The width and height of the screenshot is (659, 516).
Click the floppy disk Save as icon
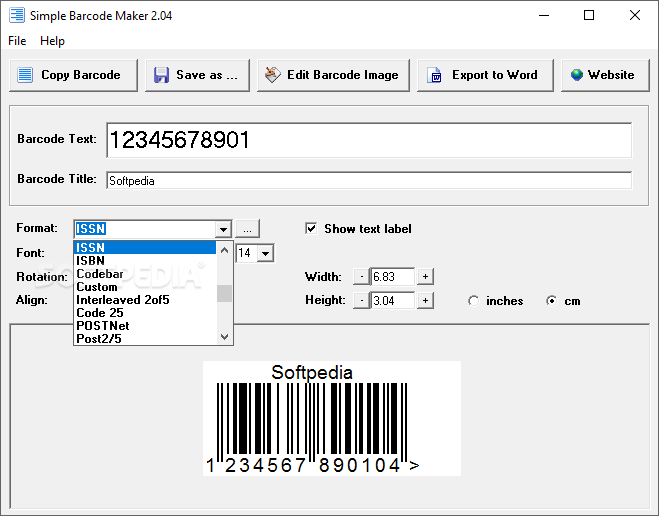point(161,75)
